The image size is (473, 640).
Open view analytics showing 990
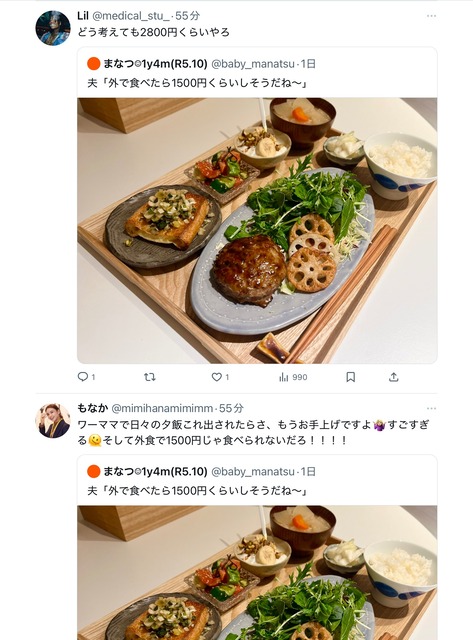(293, 377)
